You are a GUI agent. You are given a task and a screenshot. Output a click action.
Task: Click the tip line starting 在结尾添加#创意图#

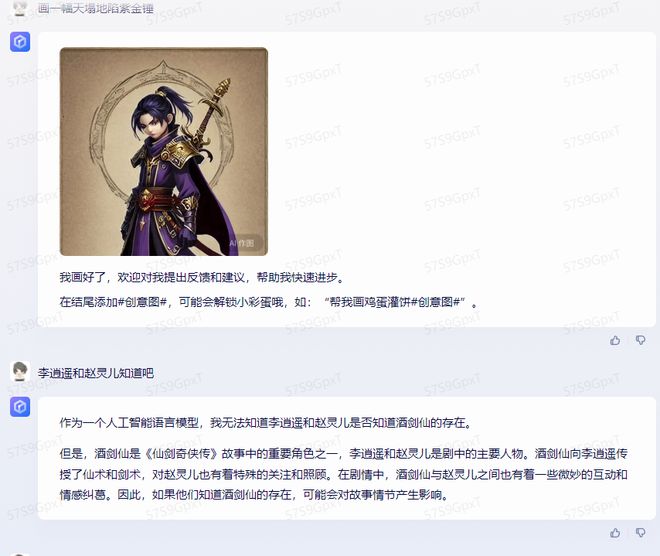coord(269,302)
